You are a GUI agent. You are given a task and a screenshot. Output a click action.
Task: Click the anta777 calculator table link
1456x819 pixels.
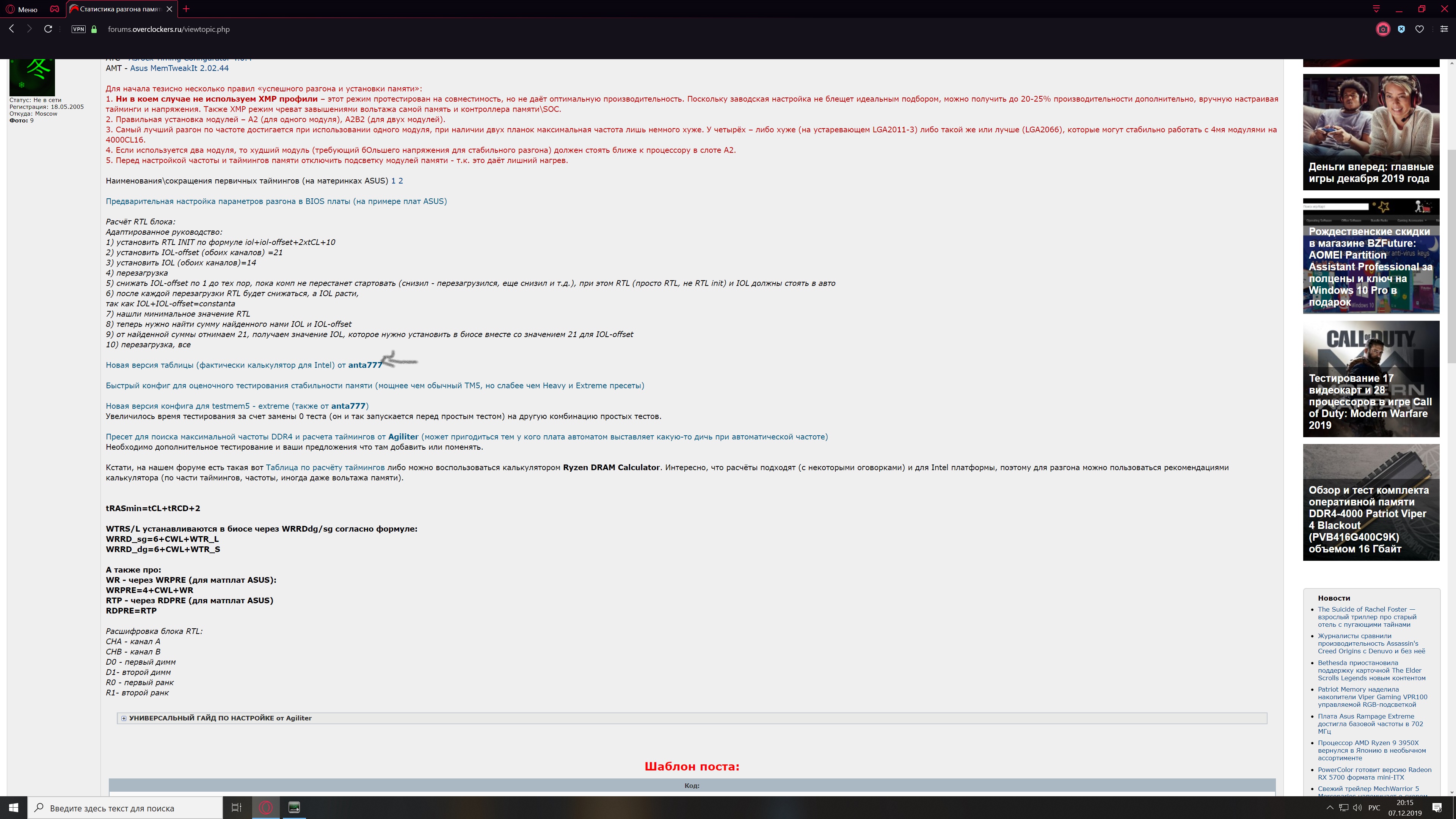coord(243,365)
